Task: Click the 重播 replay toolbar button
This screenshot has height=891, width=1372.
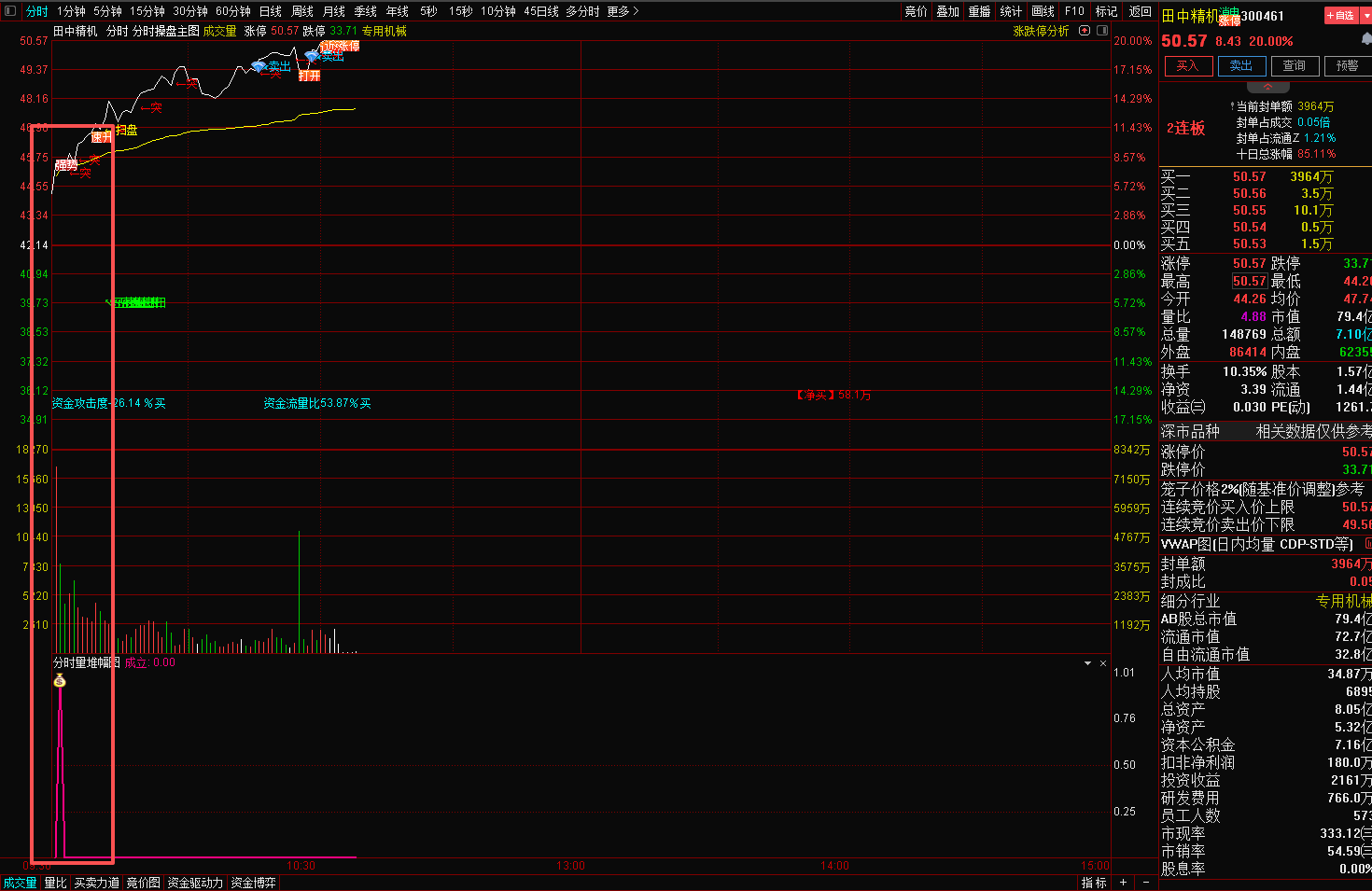Action: tap(980, 11)
